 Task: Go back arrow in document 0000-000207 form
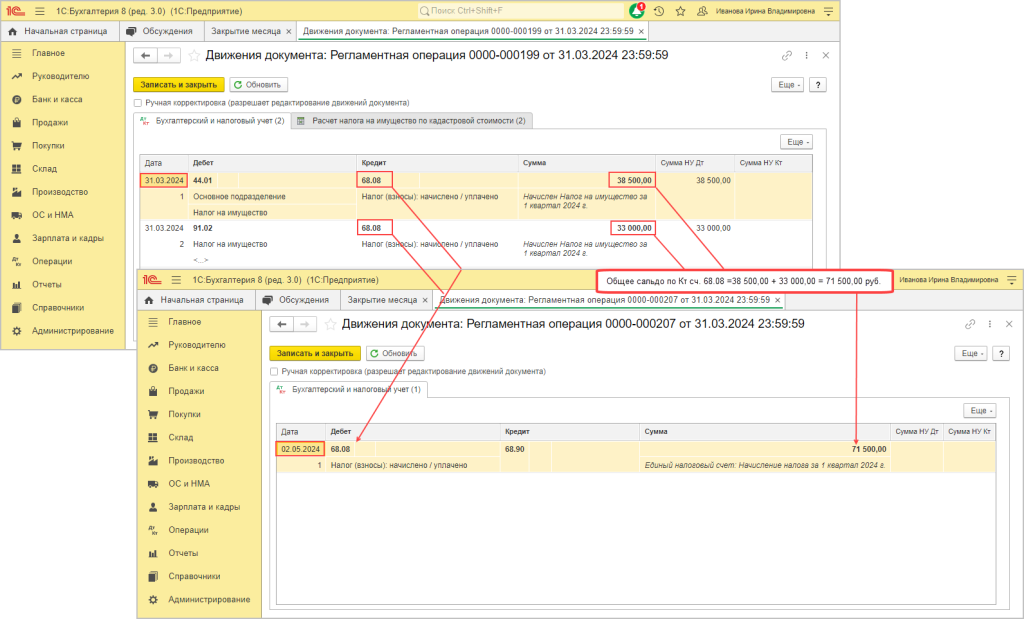pyautogui.click(x=283, y=325)
